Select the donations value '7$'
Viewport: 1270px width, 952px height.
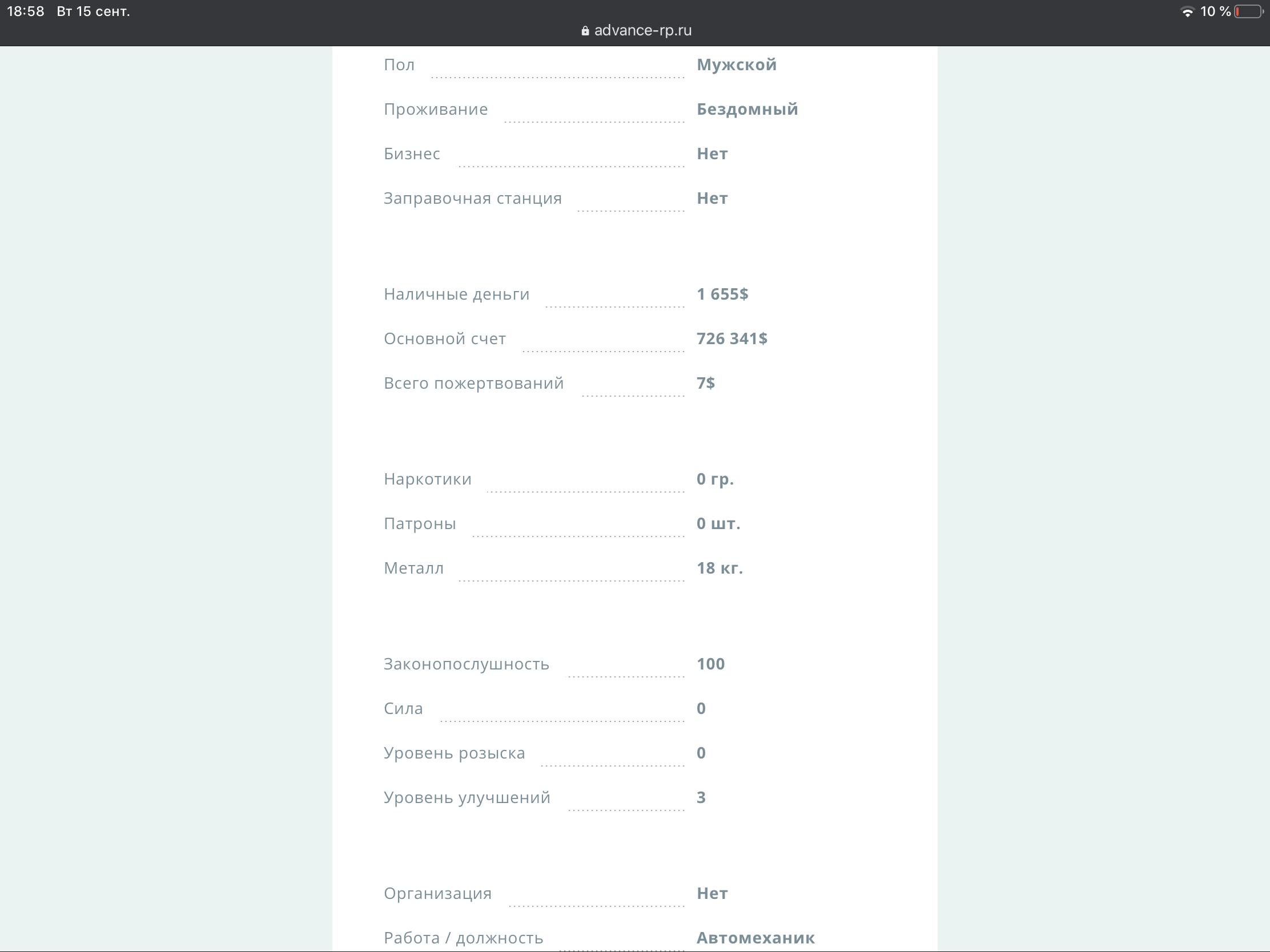click(706, 384)
